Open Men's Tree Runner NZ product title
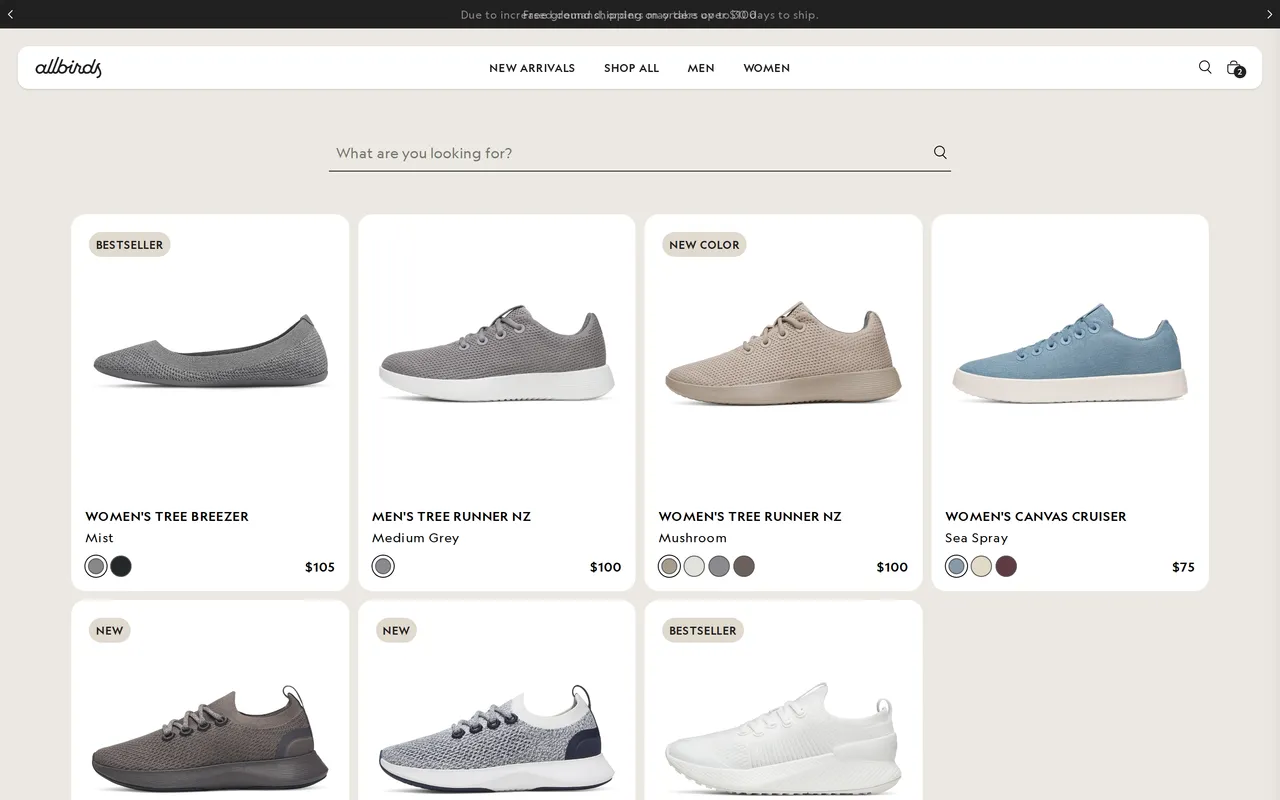 (x=451, y=516)
